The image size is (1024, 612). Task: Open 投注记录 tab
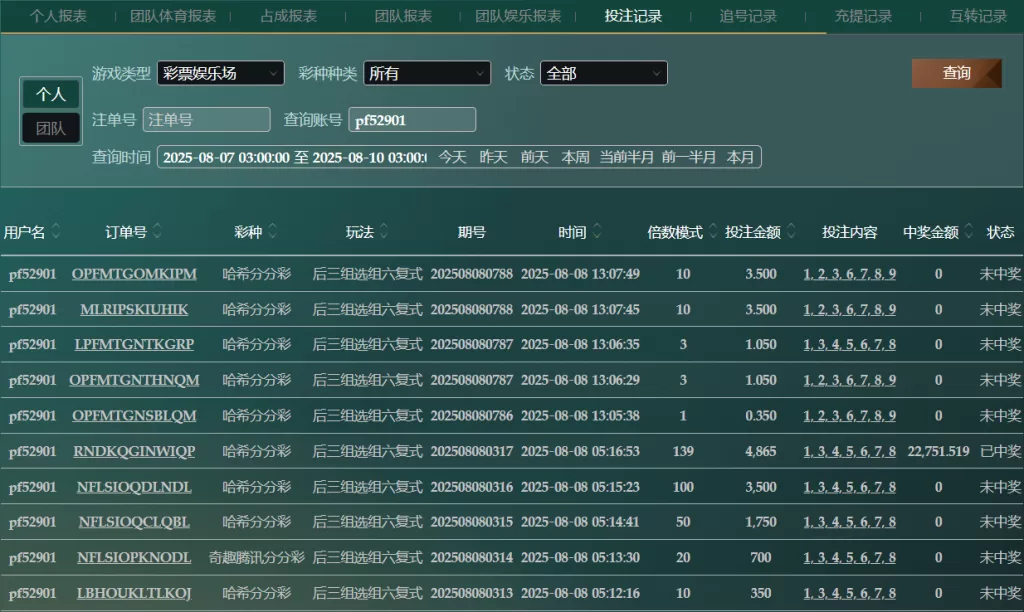[633, 16]
